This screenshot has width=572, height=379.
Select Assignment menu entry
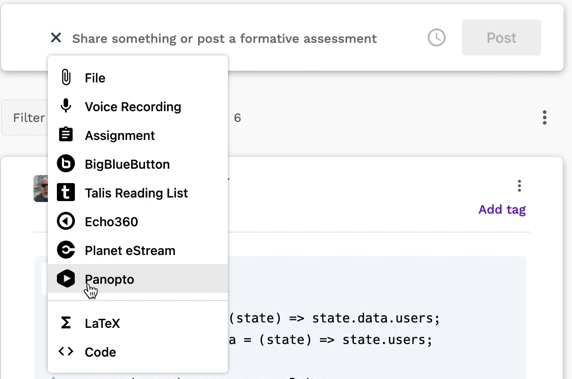click(x=138, y=135)
